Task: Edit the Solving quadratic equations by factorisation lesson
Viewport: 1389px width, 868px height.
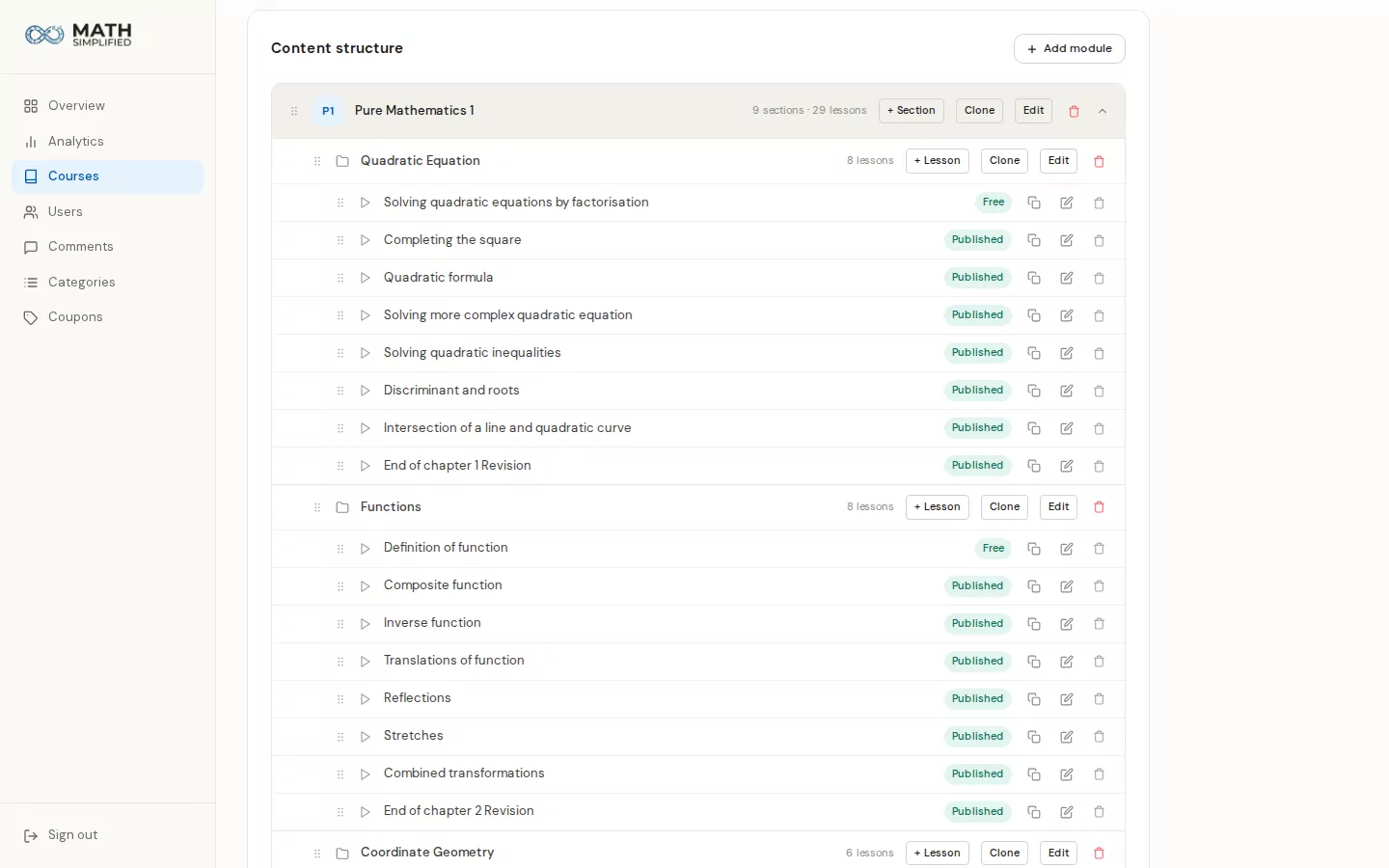Action: (x=1067, y=203)
